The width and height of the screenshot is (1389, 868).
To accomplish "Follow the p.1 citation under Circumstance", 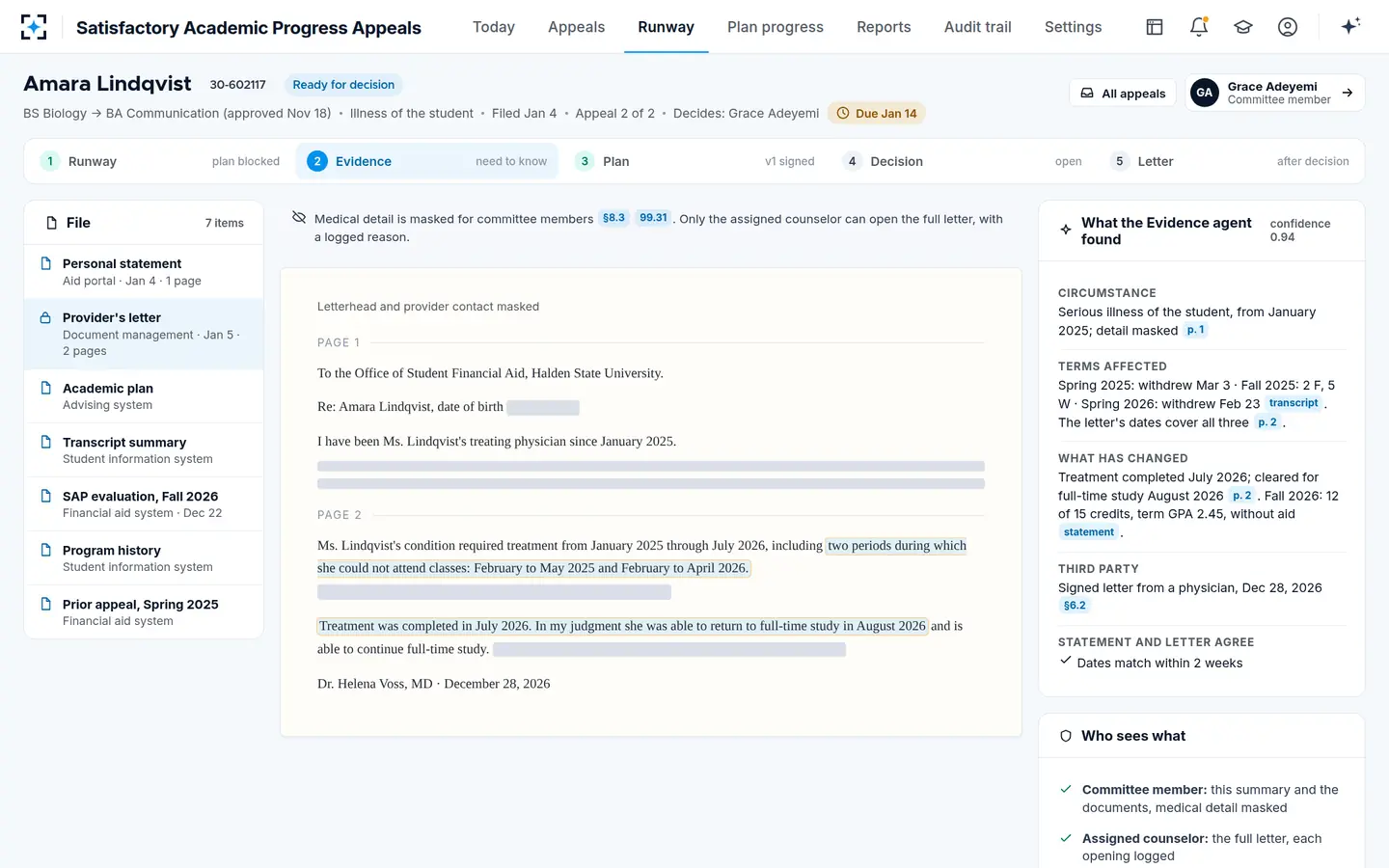I will tap(1196, 330).
